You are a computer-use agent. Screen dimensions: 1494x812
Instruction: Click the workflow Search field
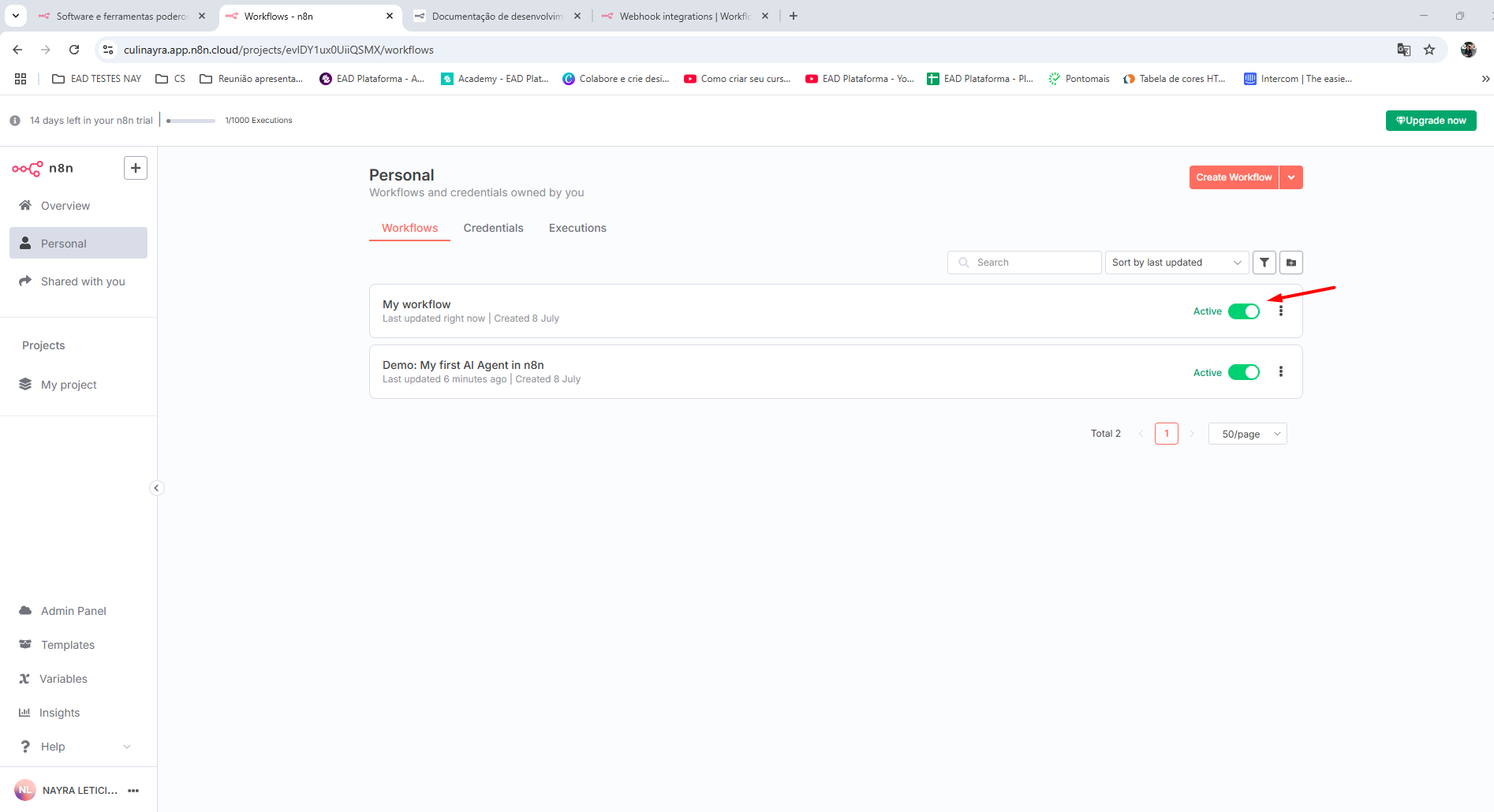[x=1024, y=263]
